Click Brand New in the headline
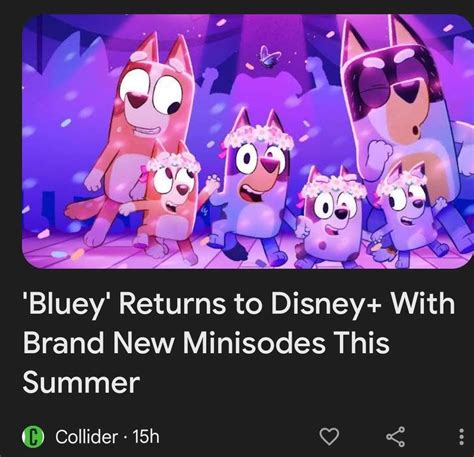The image size is (474, 457). [x=99, y=343]
